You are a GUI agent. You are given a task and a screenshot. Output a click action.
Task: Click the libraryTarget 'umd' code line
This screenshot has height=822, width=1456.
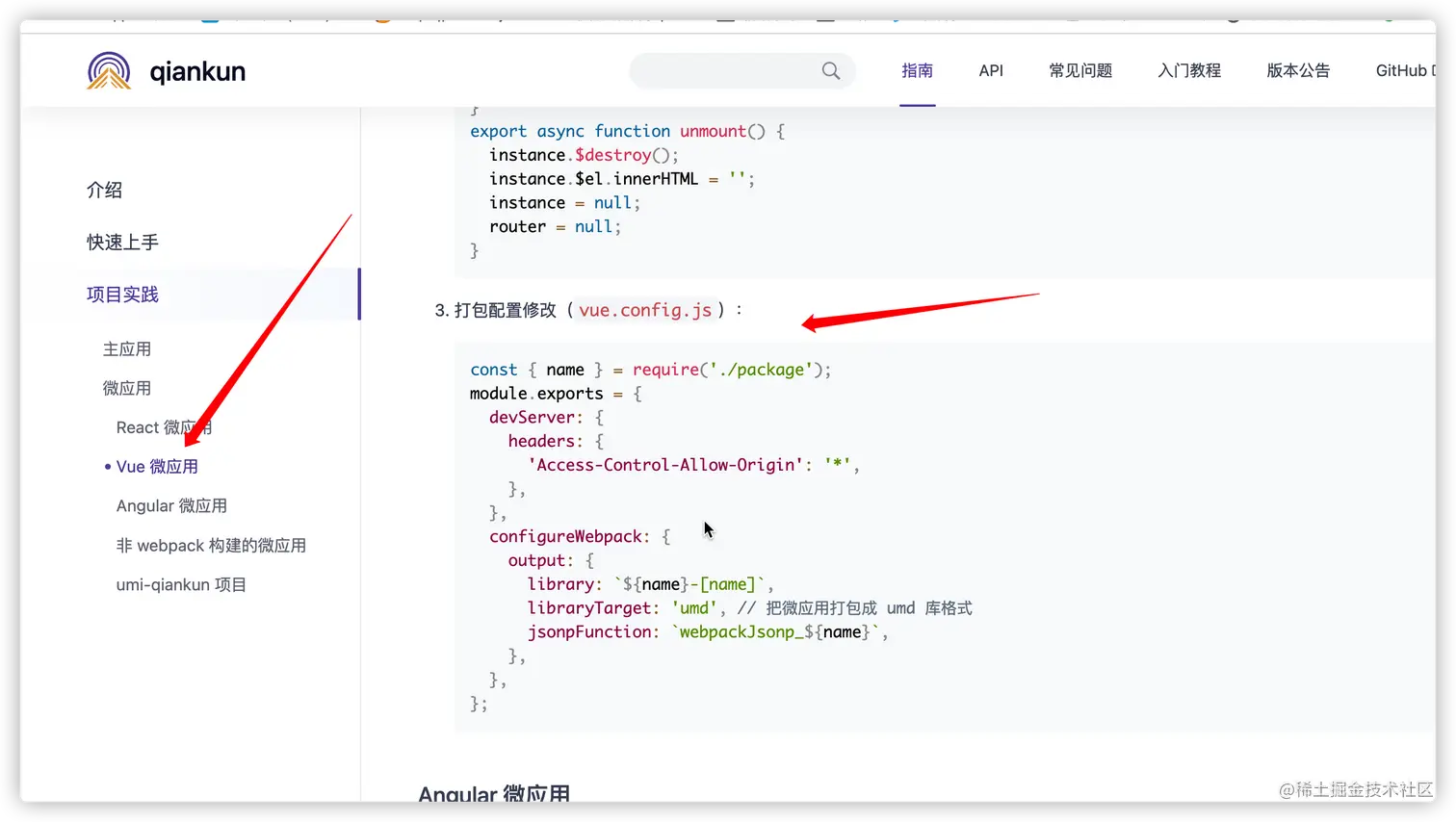(x=749, y=608)
